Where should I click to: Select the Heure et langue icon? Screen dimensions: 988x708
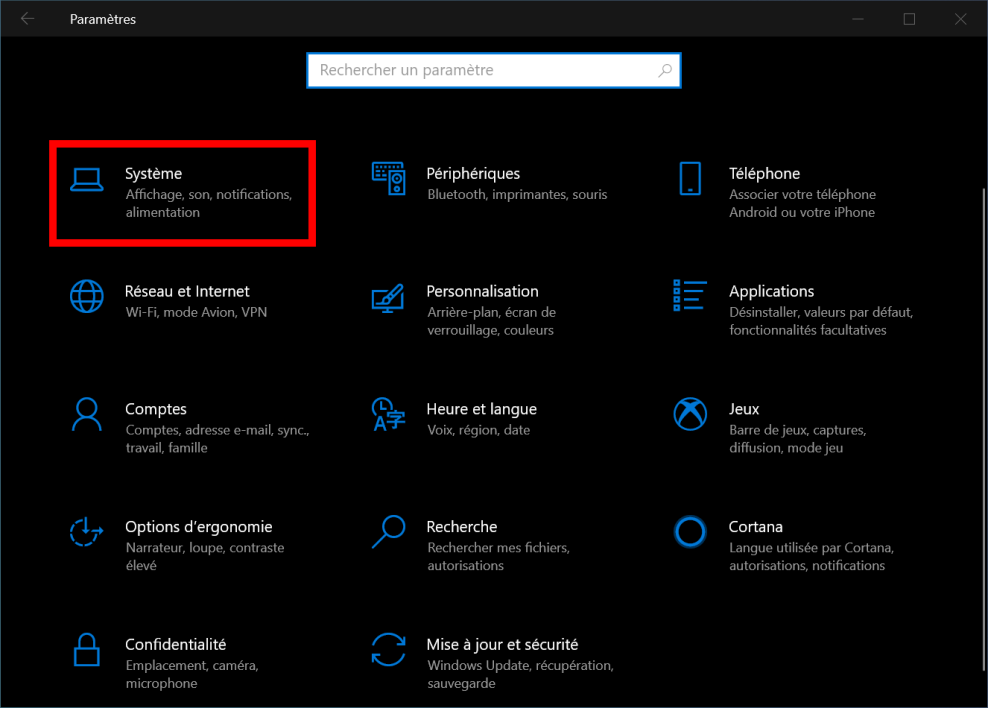click(x=388, y=413)
